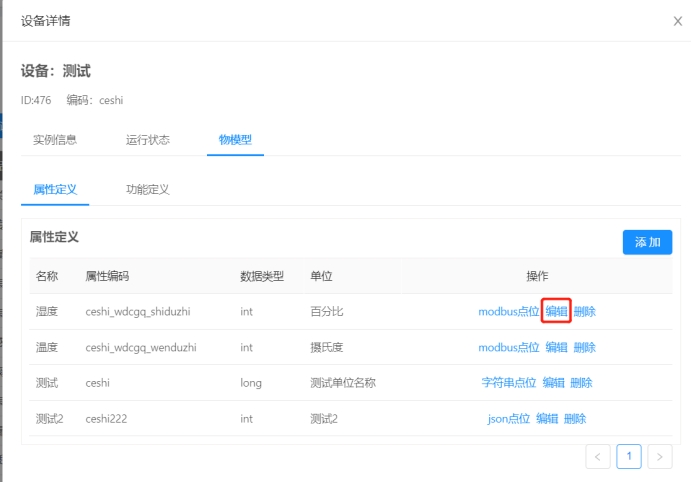Screen dimensions: 692x483
Task: Open json点位 for 测试2 row
Action: [507, 419]
